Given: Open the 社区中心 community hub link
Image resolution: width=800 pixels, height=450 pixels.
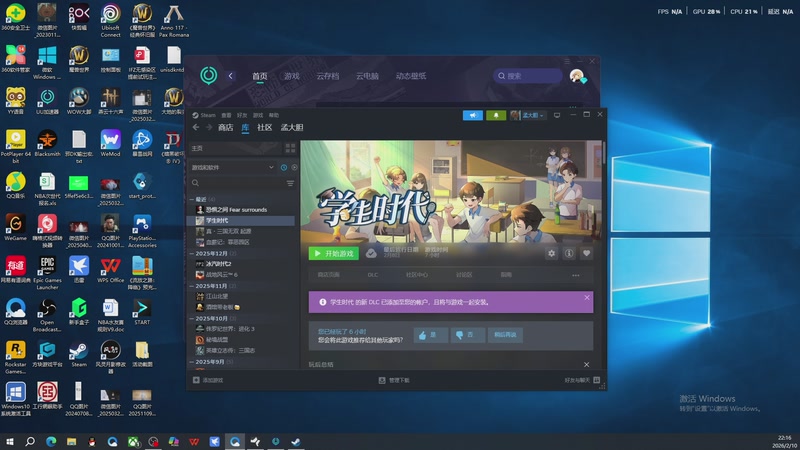Looking at the screenshot, I should click(417, 275).
